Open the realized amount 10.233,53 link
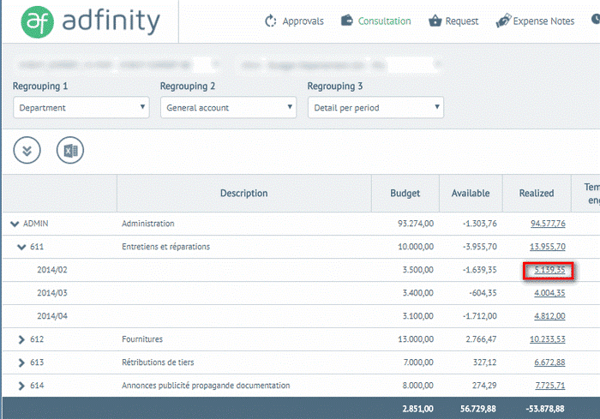 point(548,340)
